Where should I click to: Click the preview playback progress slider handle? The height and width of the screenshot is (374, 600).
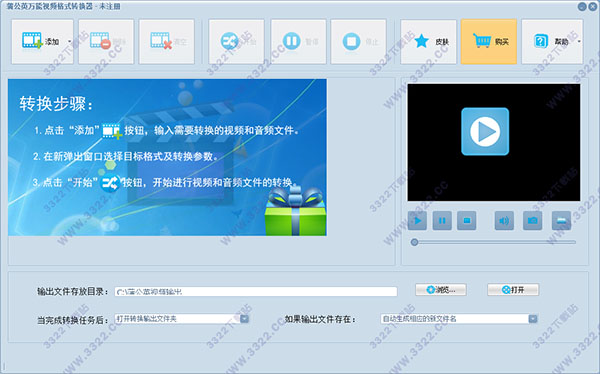414,242
